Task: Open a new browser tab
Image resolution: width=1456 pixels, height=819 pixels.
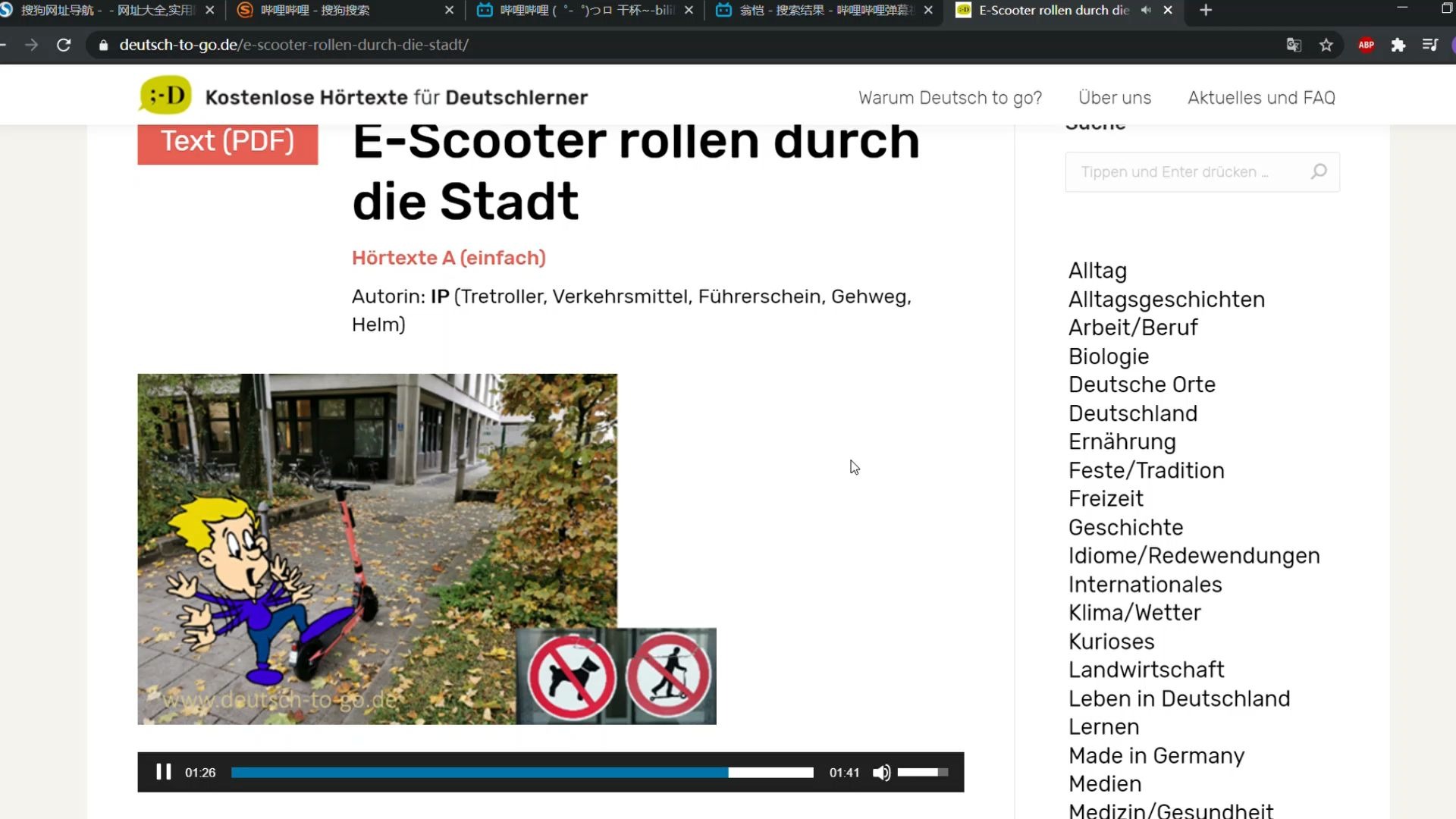Action: click(1206, 10)
